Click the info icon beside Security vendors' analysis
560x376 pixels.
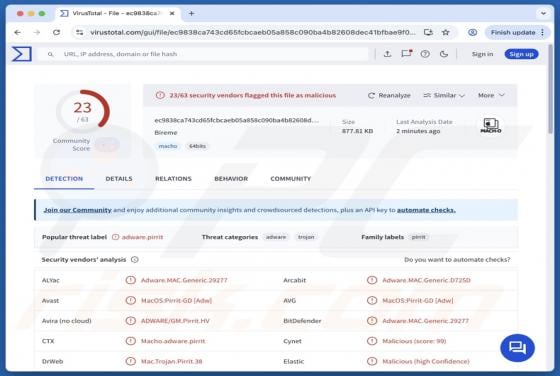click(135, 260)
